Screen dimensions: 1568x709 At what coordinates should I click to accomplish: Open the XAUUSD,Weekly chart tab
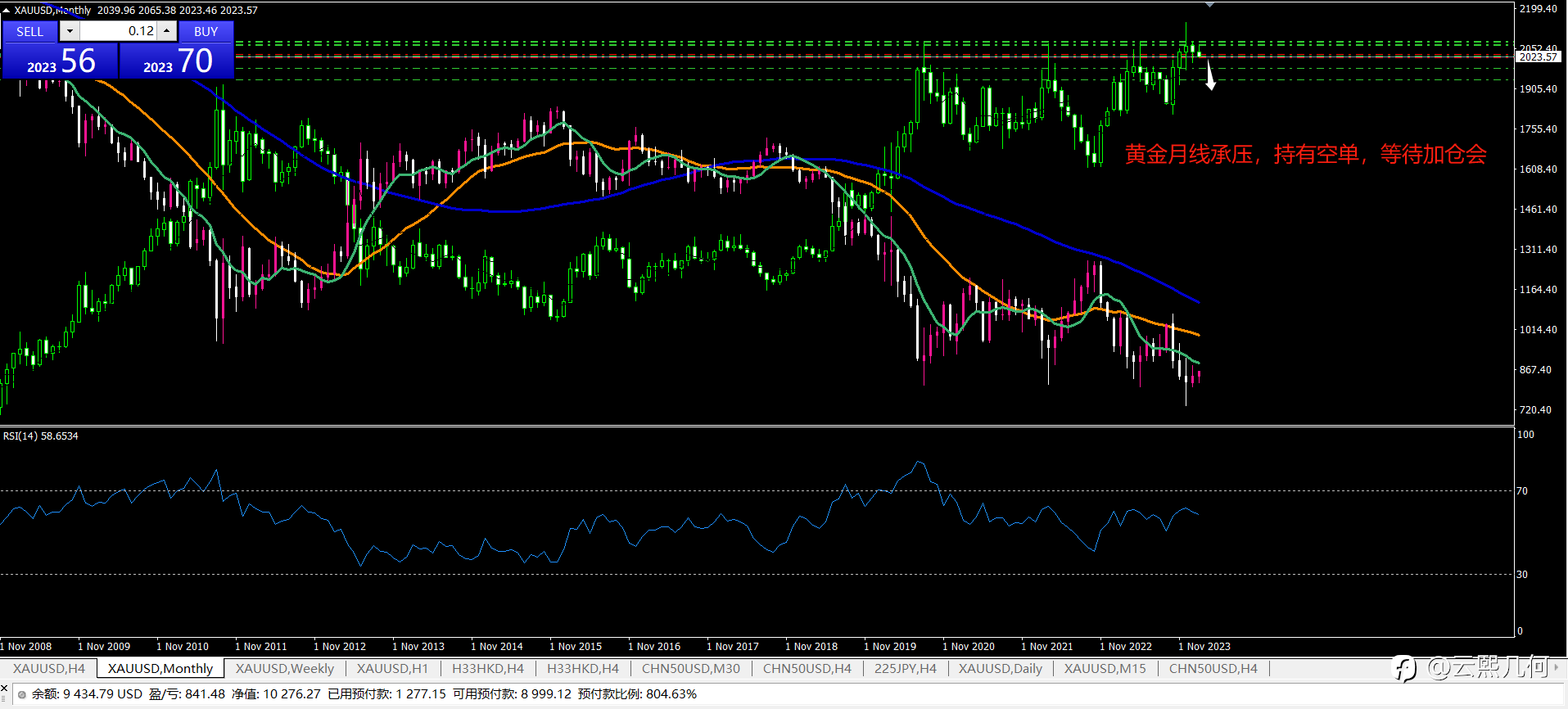point(285,668)
